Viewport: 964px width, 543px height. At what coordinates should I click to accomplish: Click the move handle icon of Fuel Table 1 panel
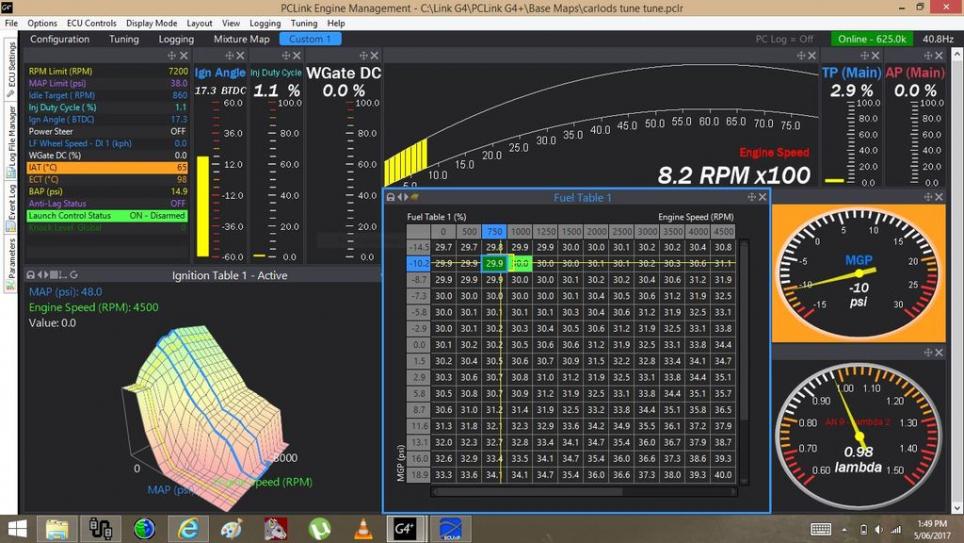click(x=751, y=197)
